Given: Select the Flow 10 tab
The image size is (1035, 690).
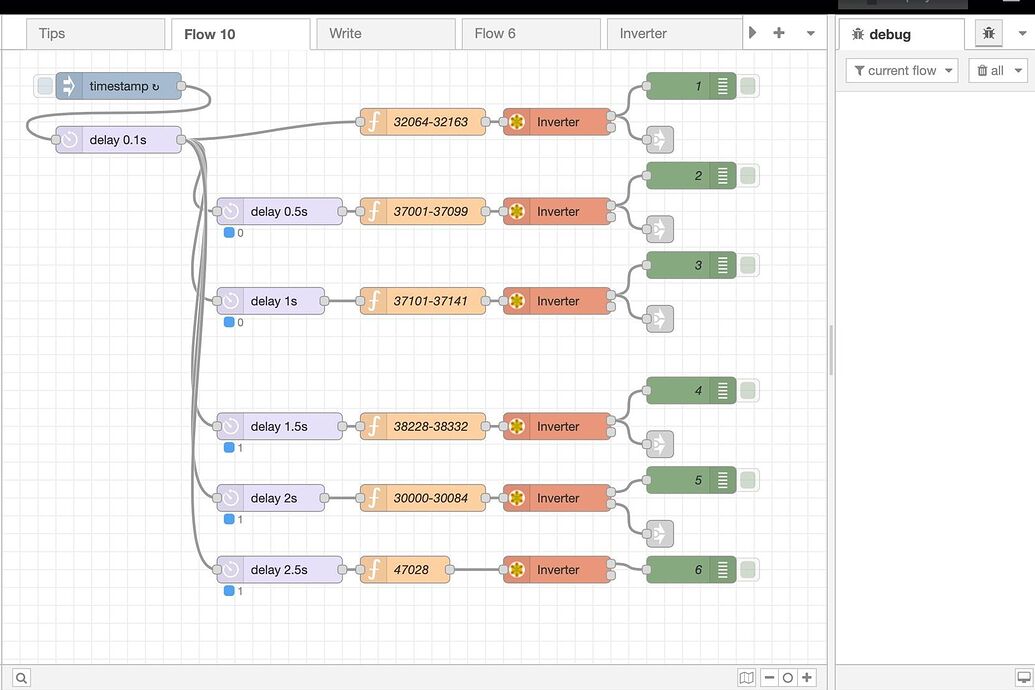Looking at the screenshot, I should (240, 34).
